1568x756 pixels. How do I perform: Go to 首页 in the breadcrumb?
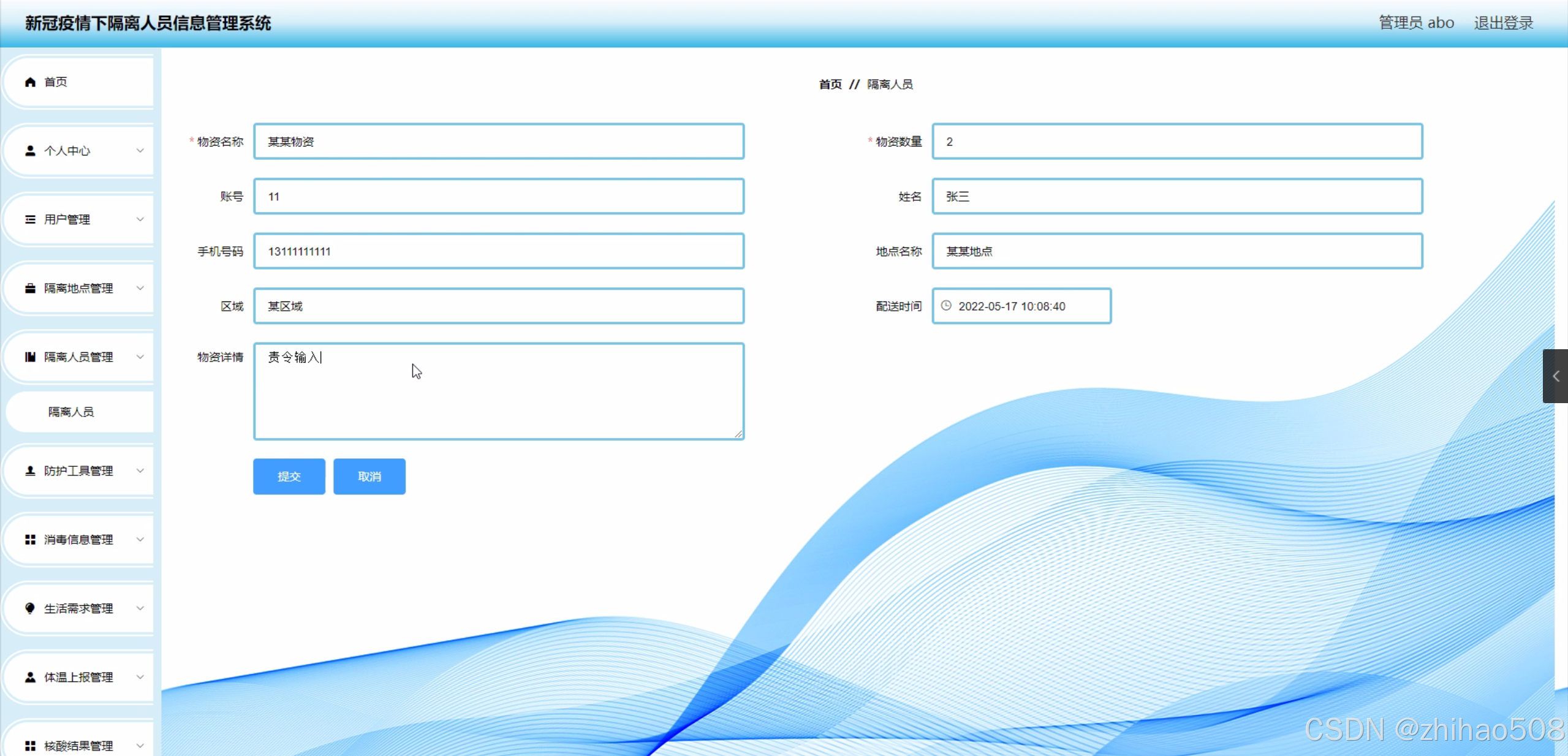(x=830, y=85)
